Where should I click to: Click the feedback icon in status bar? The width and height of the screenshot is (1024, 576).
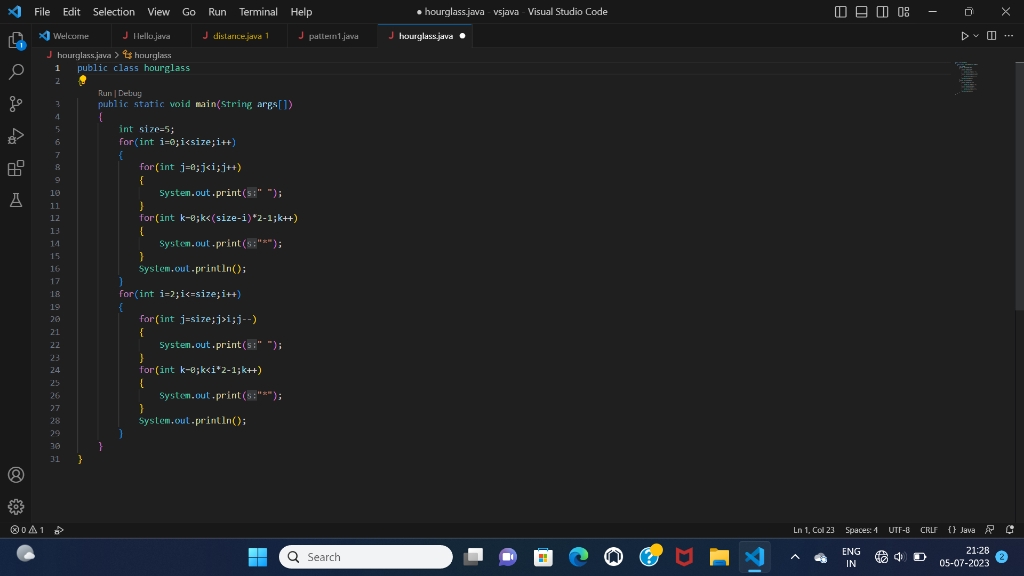990,530
